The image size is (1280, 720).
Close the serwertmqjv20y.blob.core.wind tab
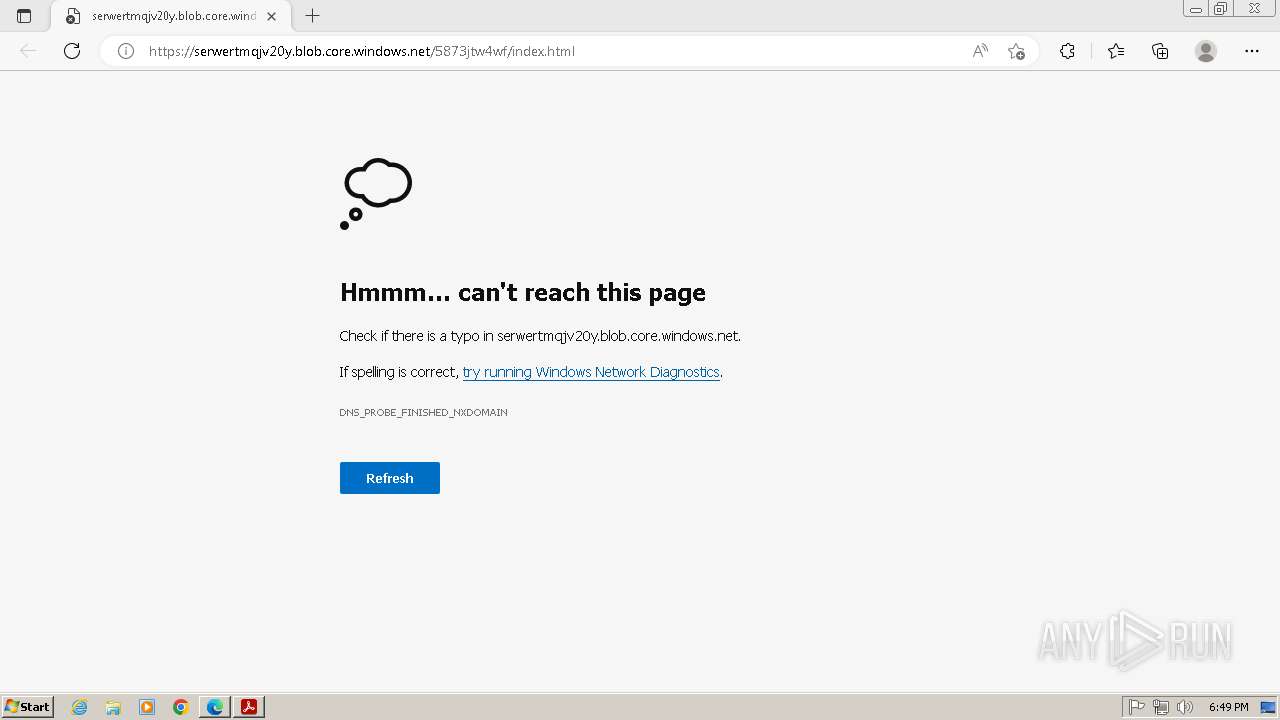(x=271, y=16)
